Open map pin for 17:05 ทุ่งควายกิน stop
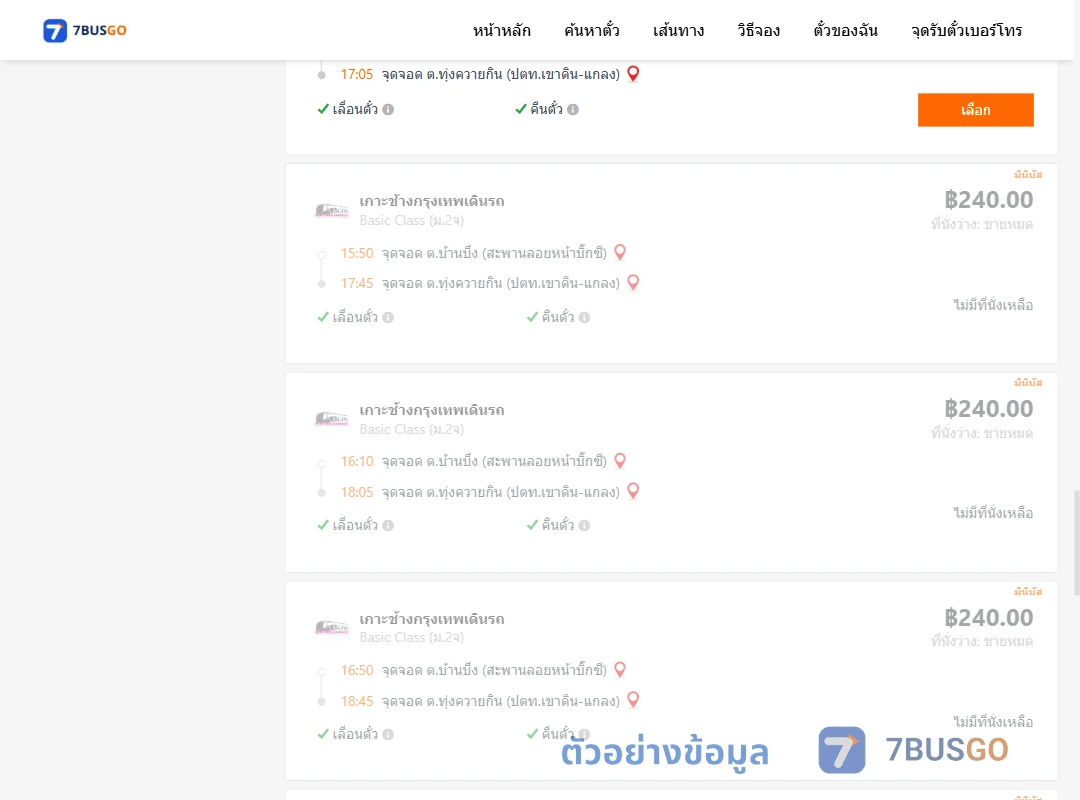 (x=633, y=74)
